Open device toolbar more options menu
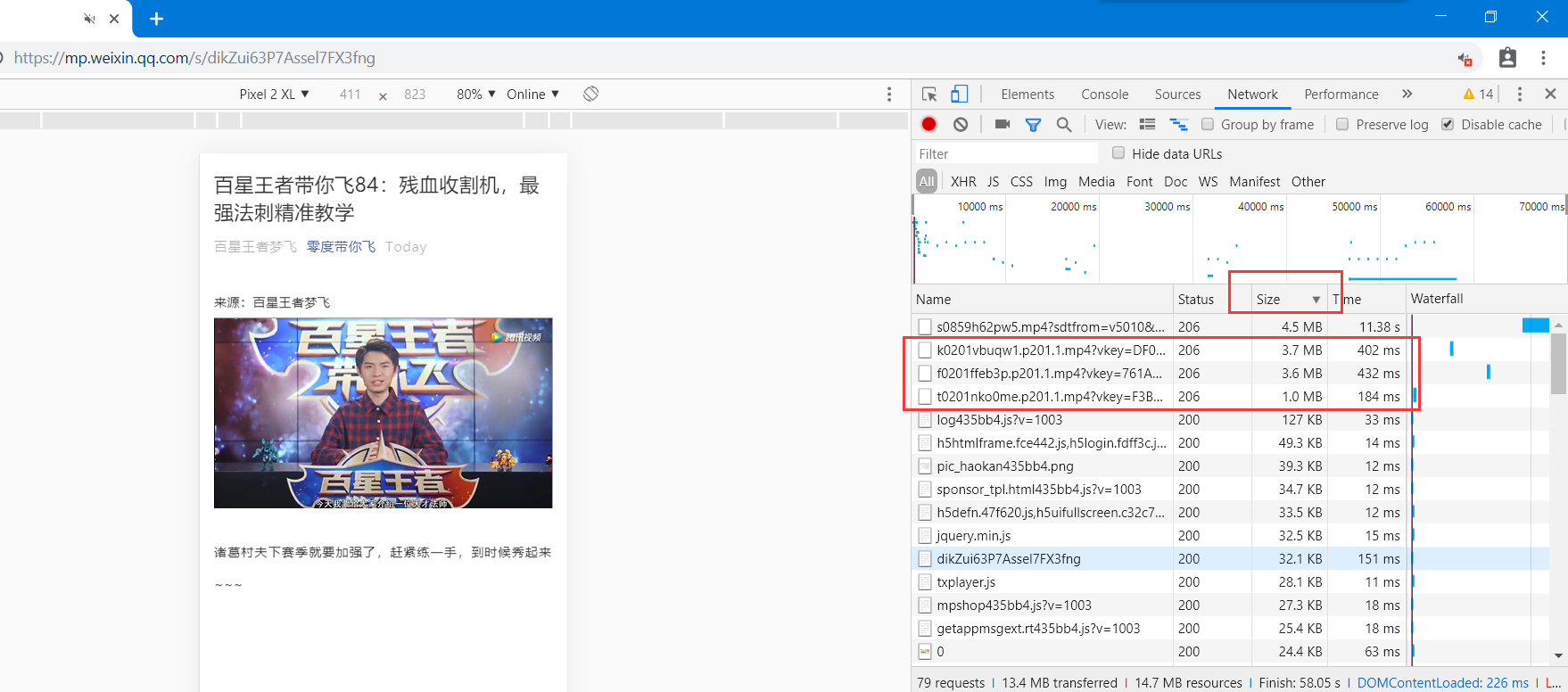1568x692 pixels. pos(889,95)
